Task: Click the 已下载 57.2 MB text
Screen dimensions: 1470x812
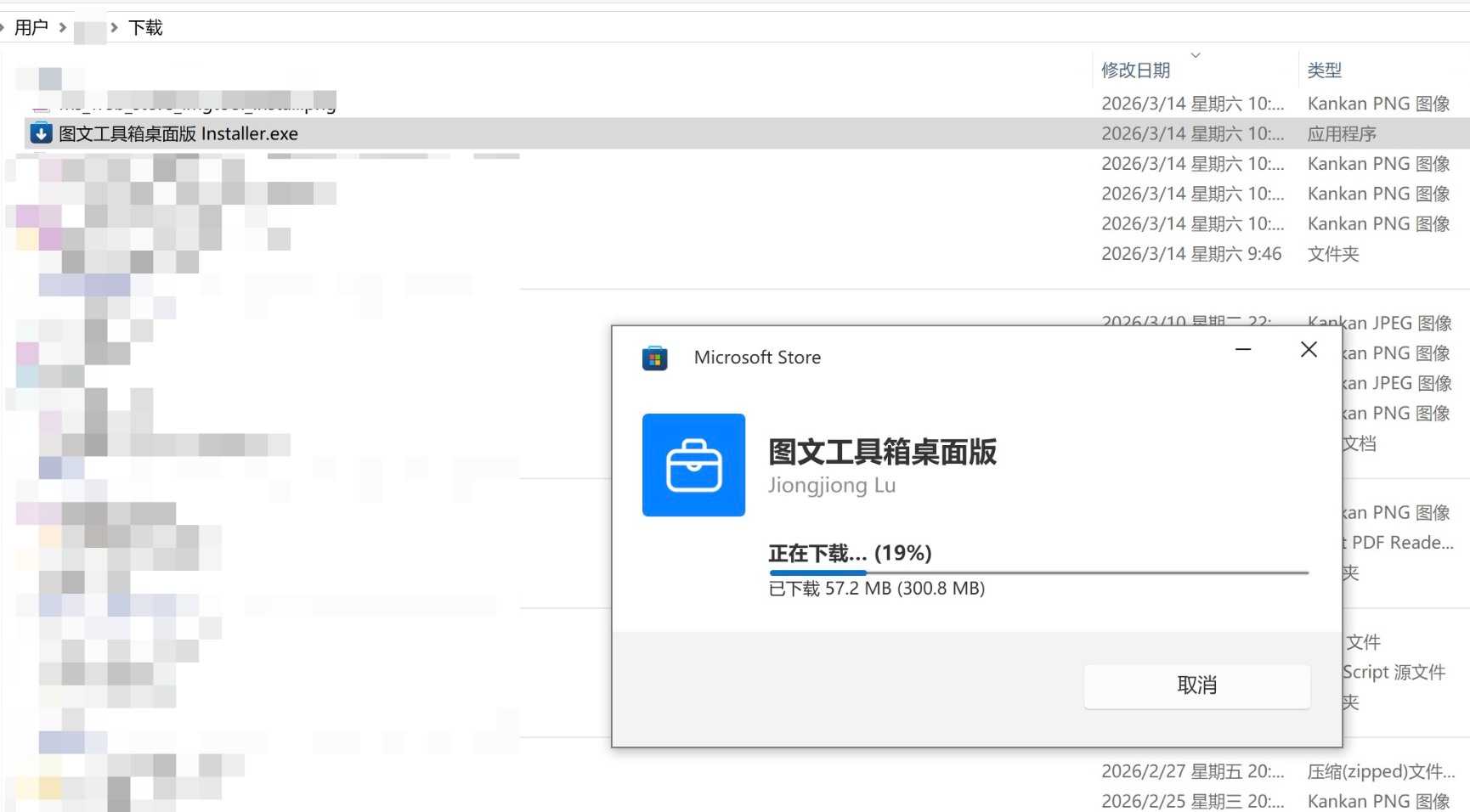Action: pyautogui.click(x=877, y=588)
